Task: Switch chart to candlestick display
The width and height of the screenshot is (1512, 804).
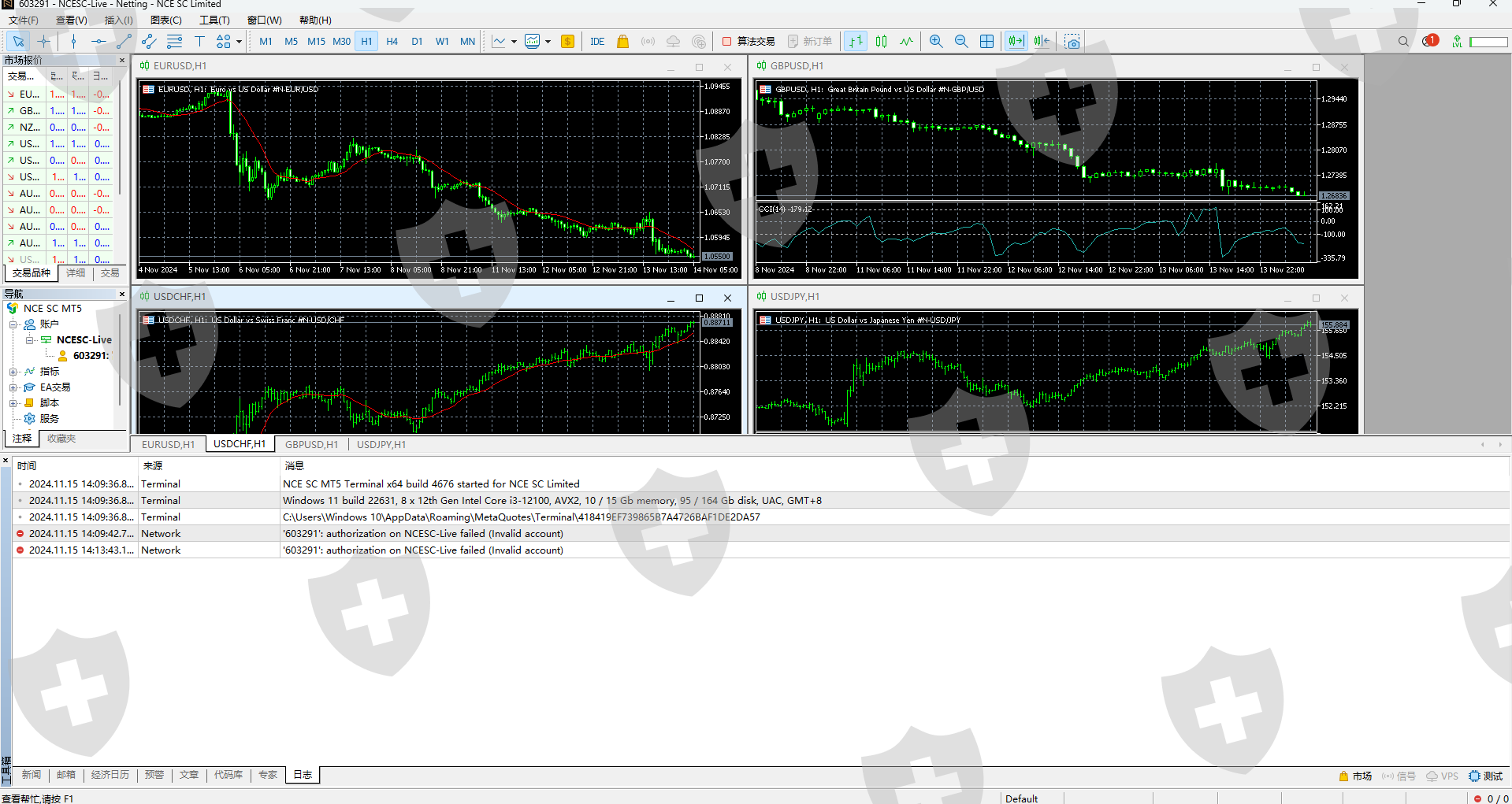Action: tap(882, 42)
